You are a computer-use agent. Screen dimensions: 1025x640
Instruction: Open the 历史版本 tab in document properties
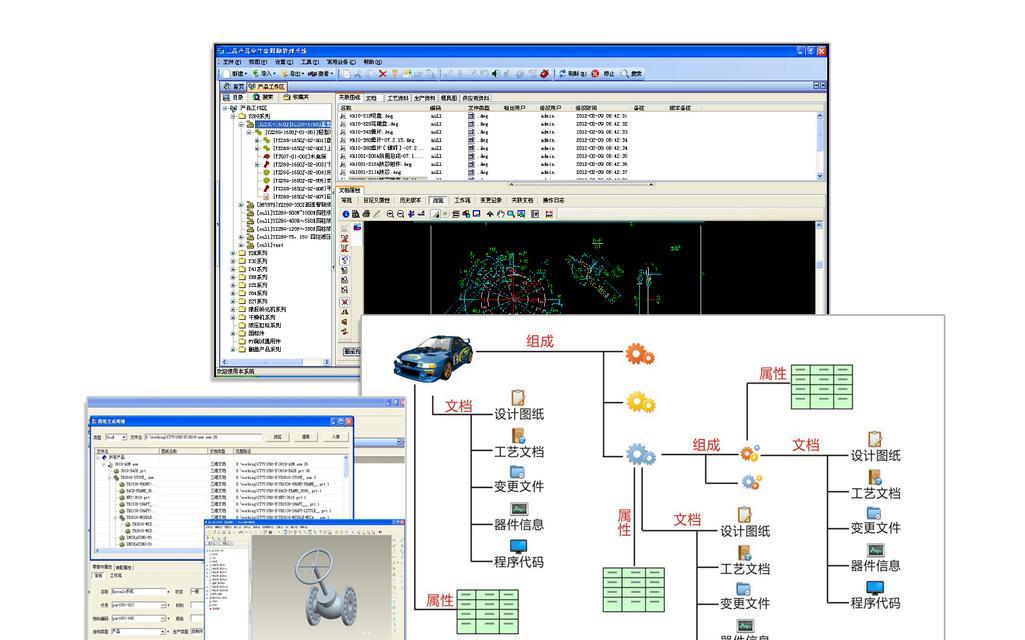[410, 200]
